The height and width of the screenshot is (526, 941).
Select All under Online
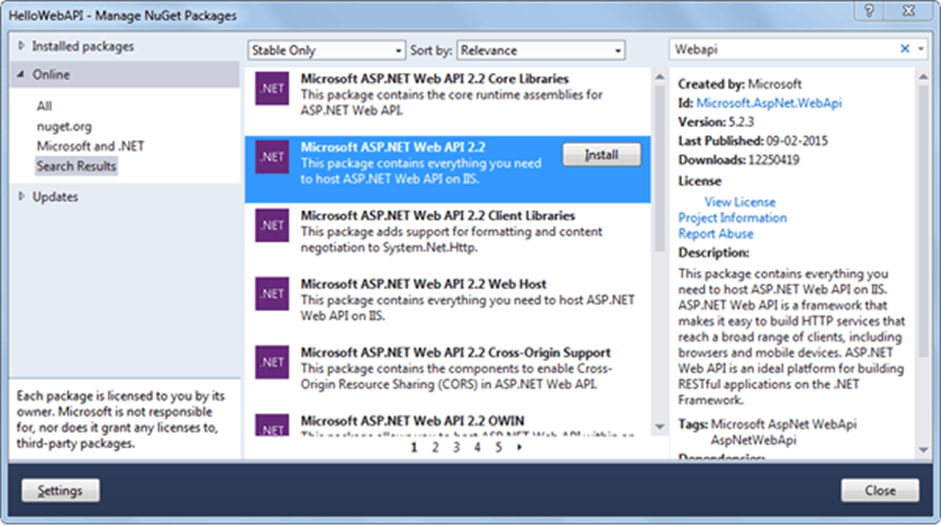click(x=44, y=106)
